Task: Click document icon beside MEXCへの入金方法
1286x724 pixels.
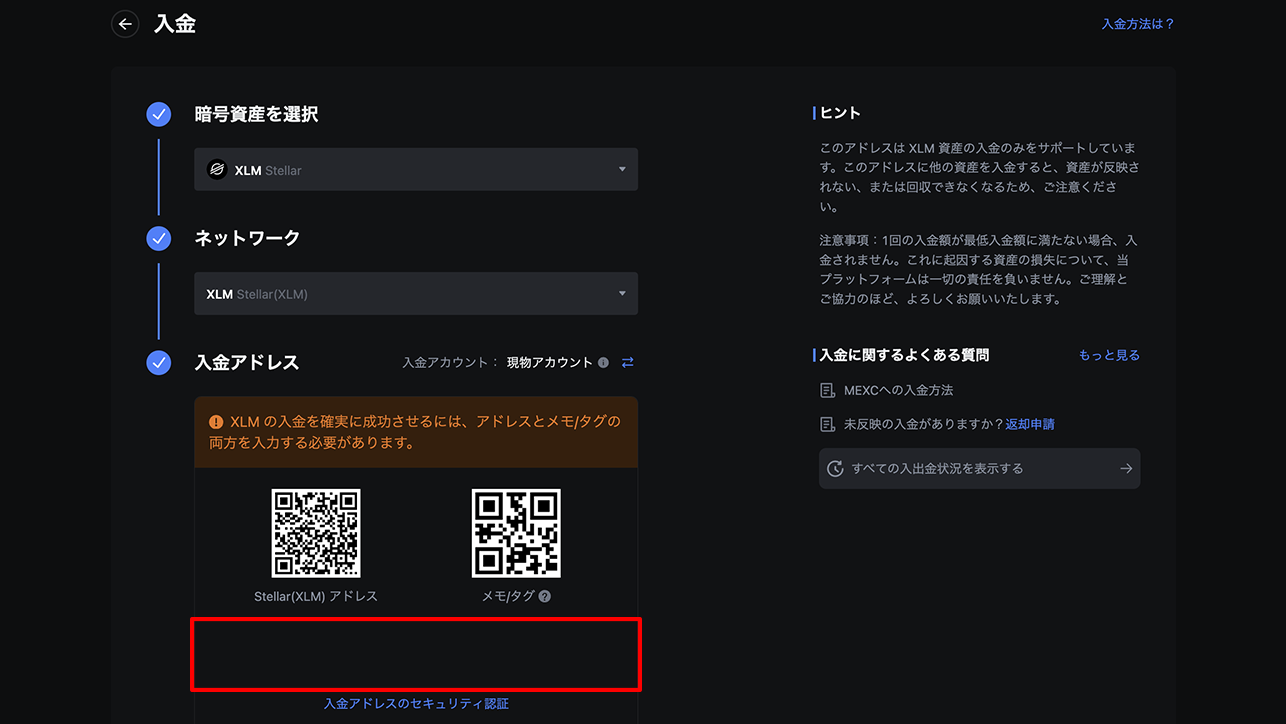Action: [827, 390]
